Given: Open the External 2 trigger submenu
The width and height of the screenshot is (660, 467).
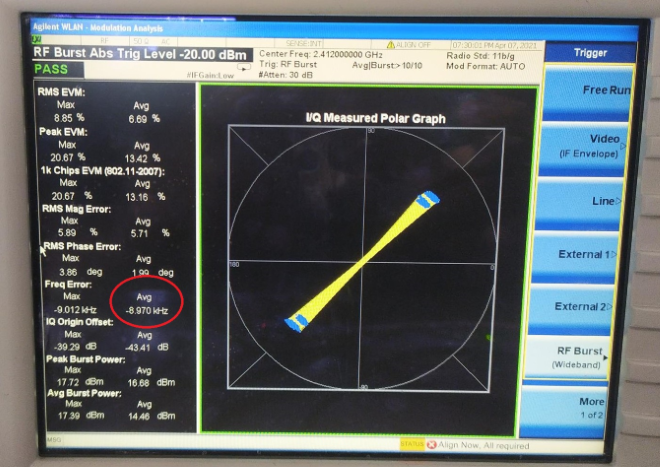Looking at the screenshot, I should point(590,306).
